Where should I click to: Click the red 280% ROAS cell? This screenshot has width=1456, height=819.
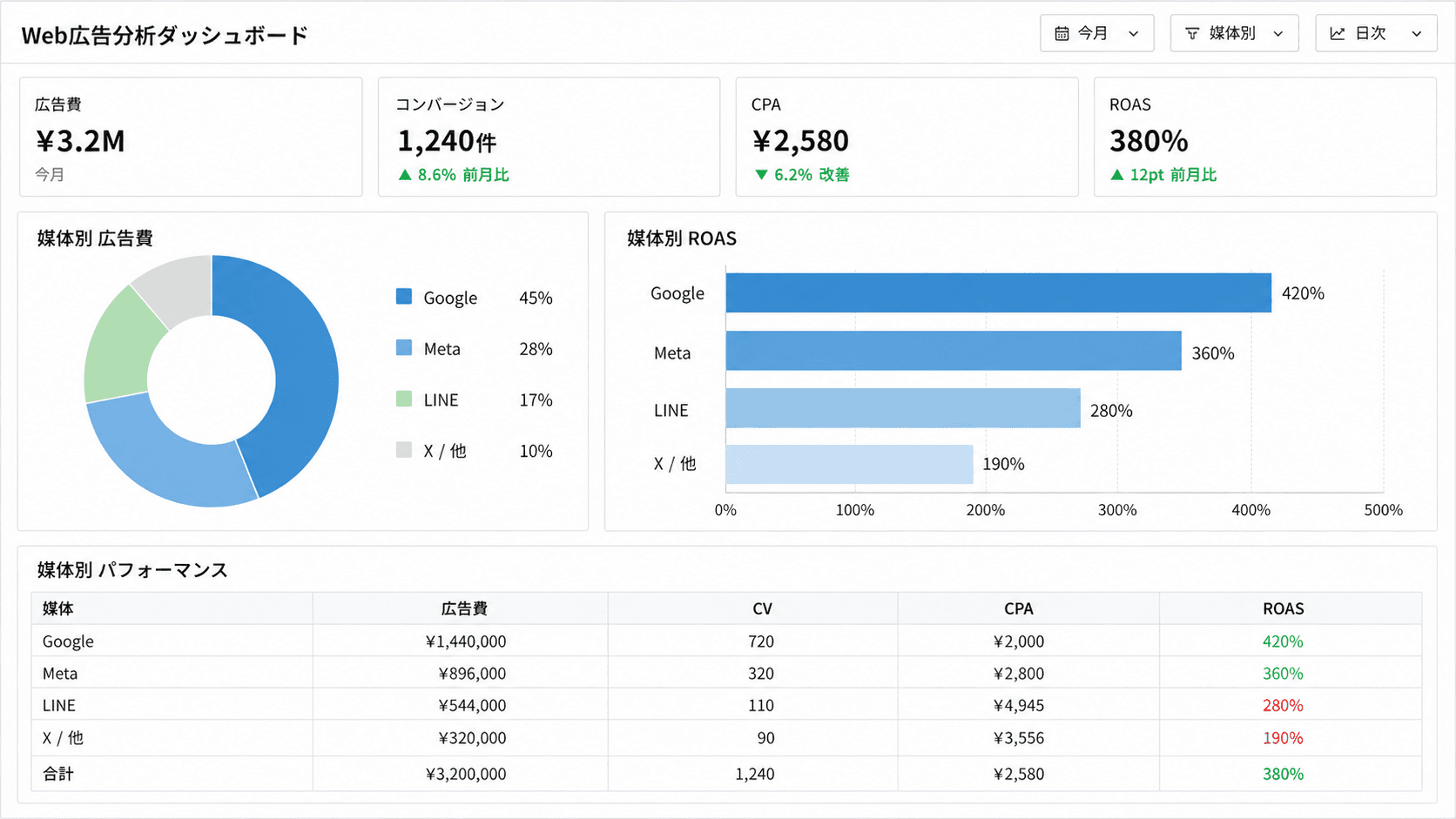(1283, 706)
